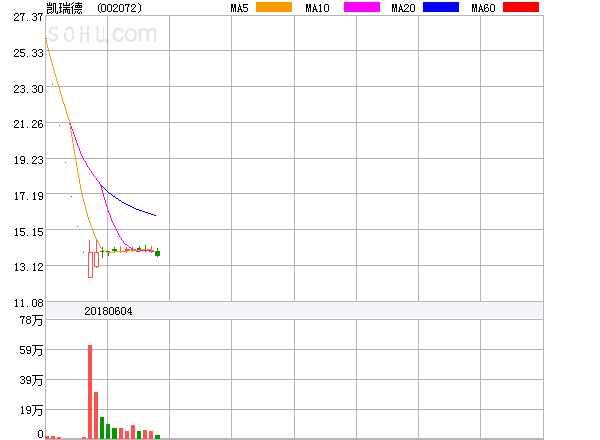Click the tallest green volume bar
This screenshot has width=600, height=440.
click(102, 428)
